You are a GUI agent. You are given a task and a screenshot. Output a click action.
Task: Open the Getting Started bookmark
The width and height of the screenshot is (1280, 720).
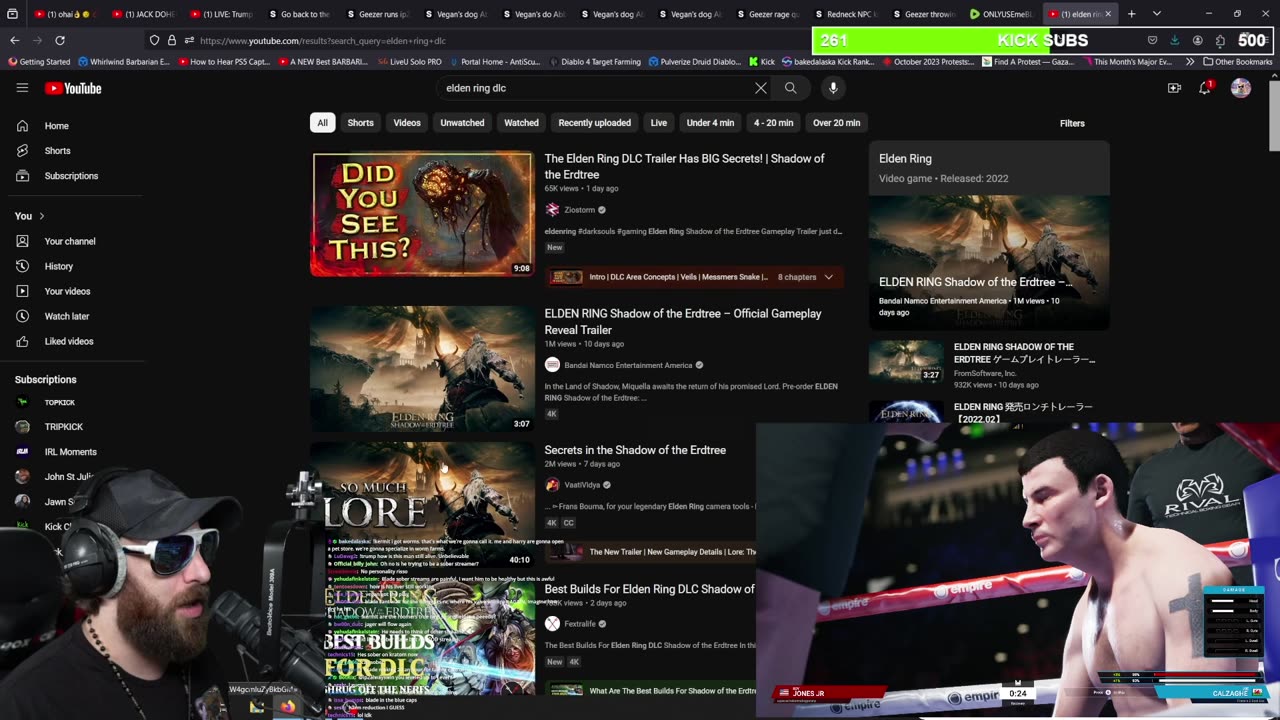click(x=38, y=62)
